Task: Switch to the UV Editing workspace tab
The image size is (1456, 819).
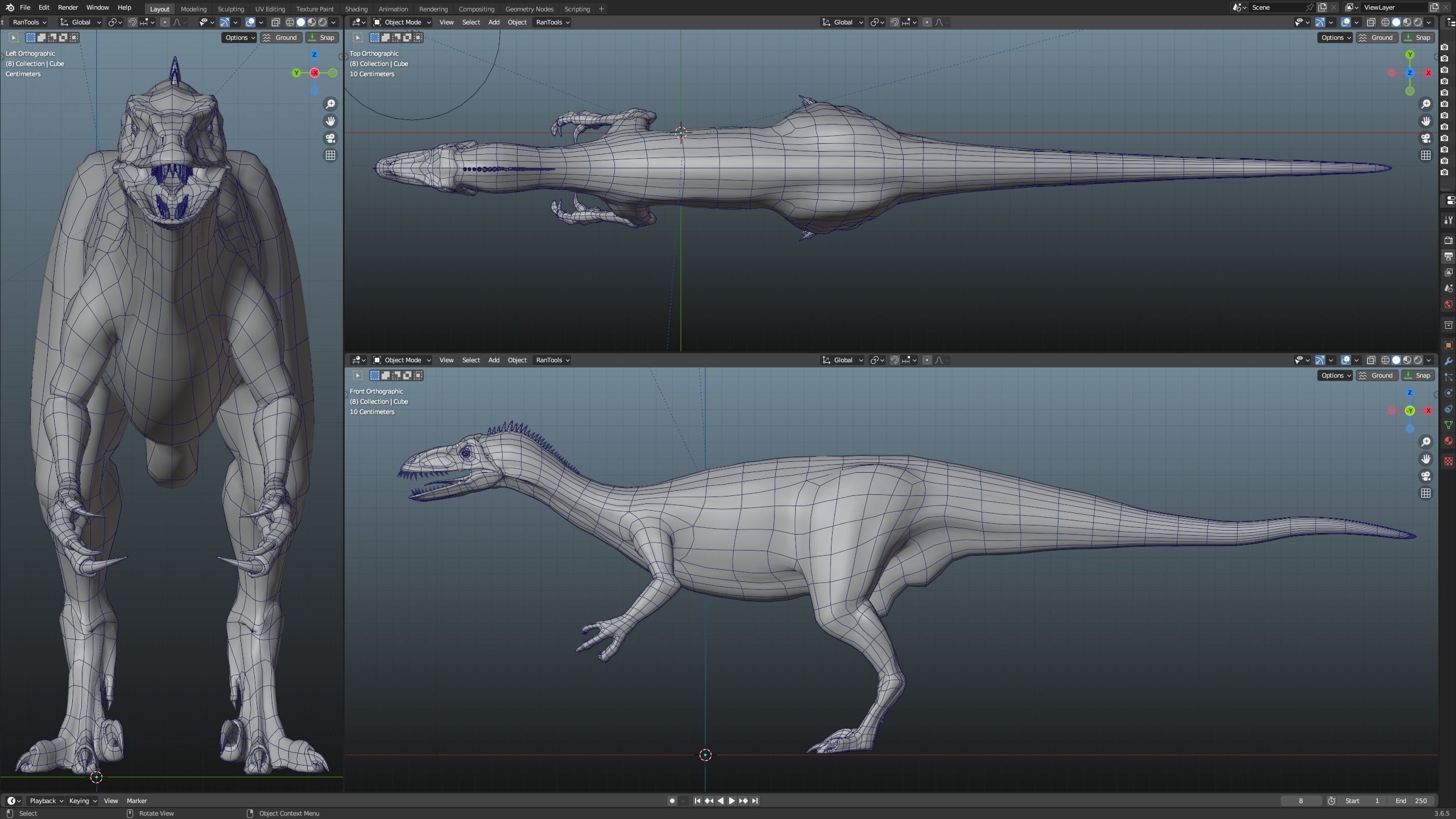Action: pyautogui.click(x=270, y=9)
